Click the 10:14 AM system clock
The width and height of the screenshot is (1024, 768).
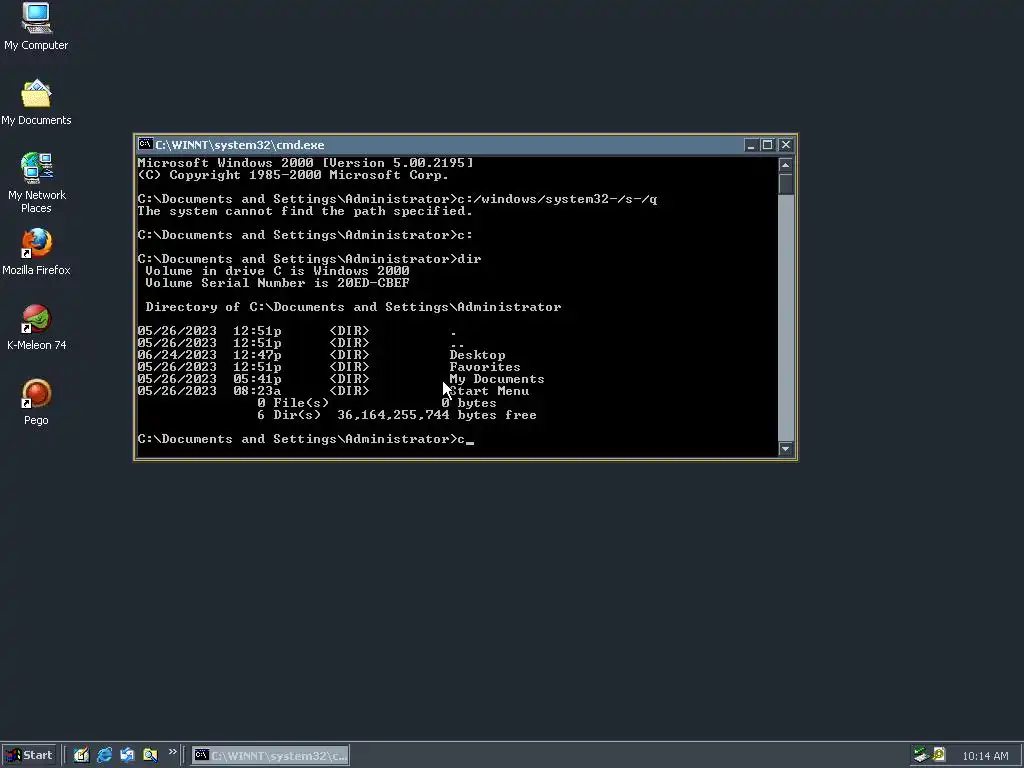pyautogui.click(x=985, y=756)
